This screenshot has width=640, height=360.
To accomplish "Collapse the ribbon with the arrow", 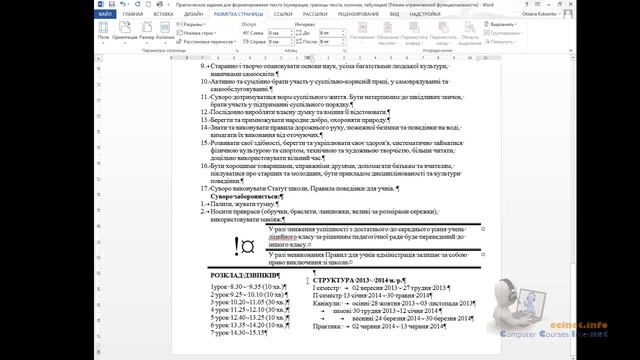I will pos(571,51).
